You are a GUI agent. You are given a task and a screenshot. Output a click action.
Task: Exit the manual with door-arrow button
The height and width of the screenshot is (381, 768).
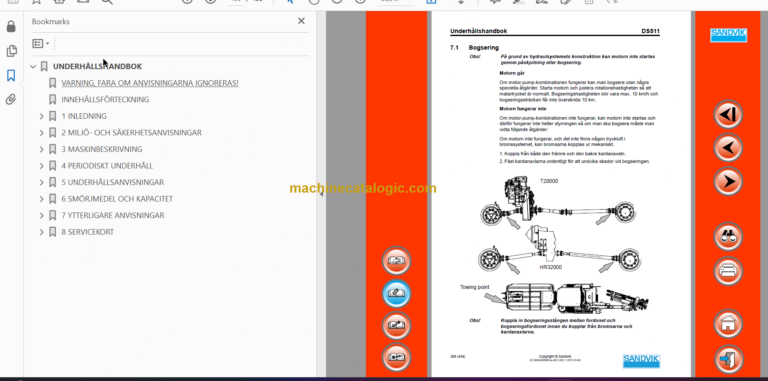728,359
